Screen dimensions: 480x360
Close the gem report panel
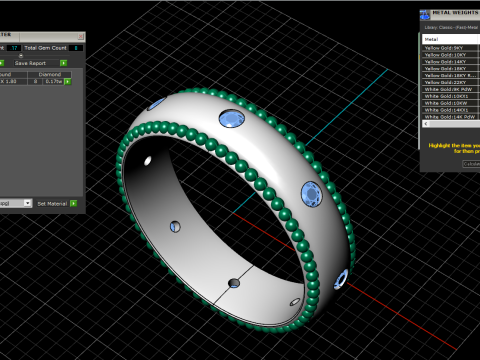pyautogui.click(x=80, y=36)
